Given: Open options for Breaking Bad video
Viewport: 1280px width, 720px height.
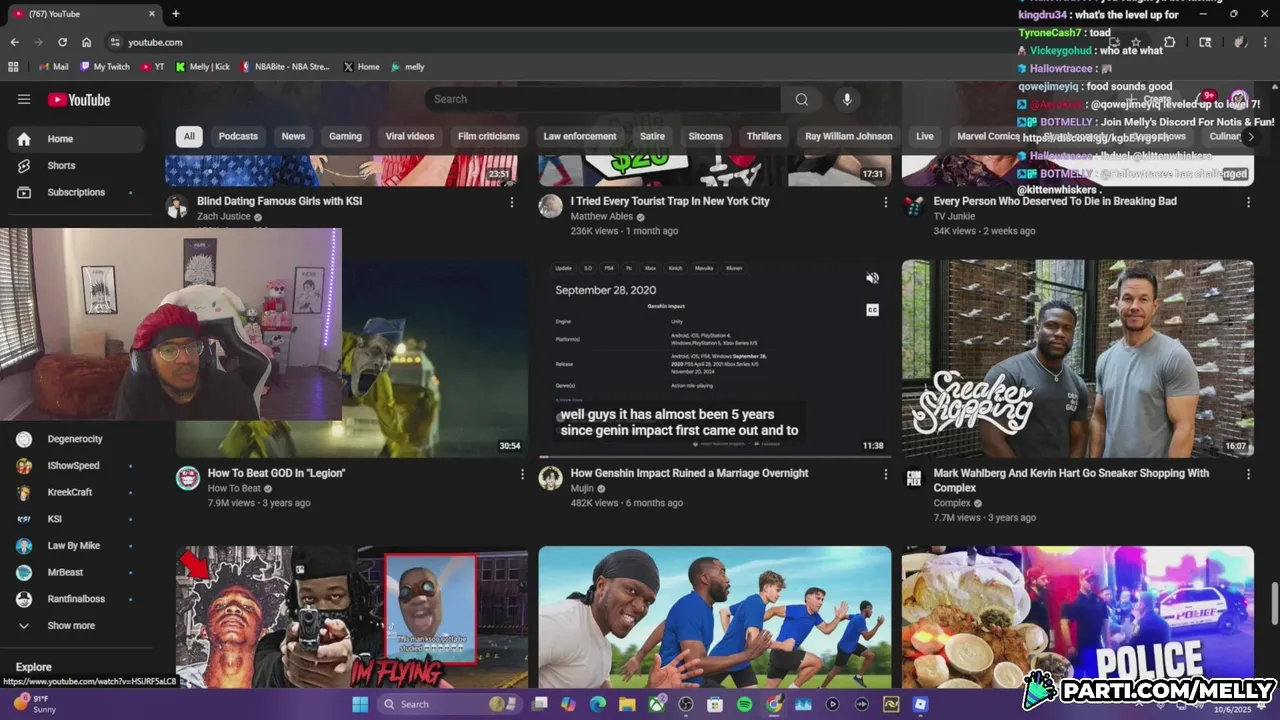Looking at the screenshot, I should (x=1248, y=202).
